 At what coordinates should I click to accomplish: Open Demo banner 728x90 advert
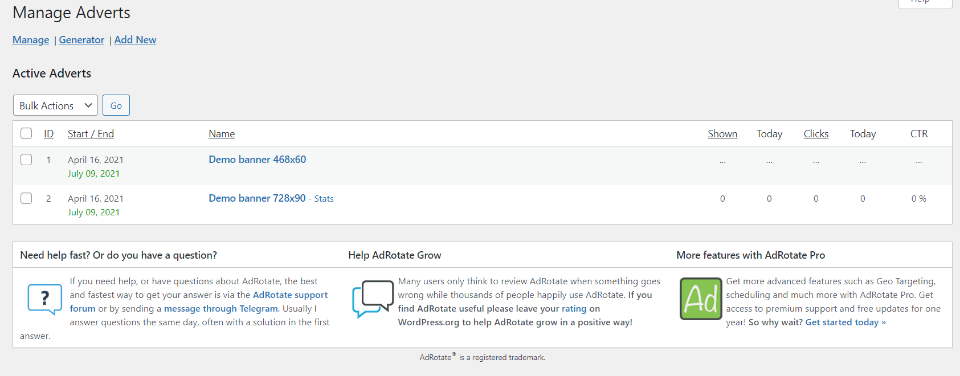(257, 198)
